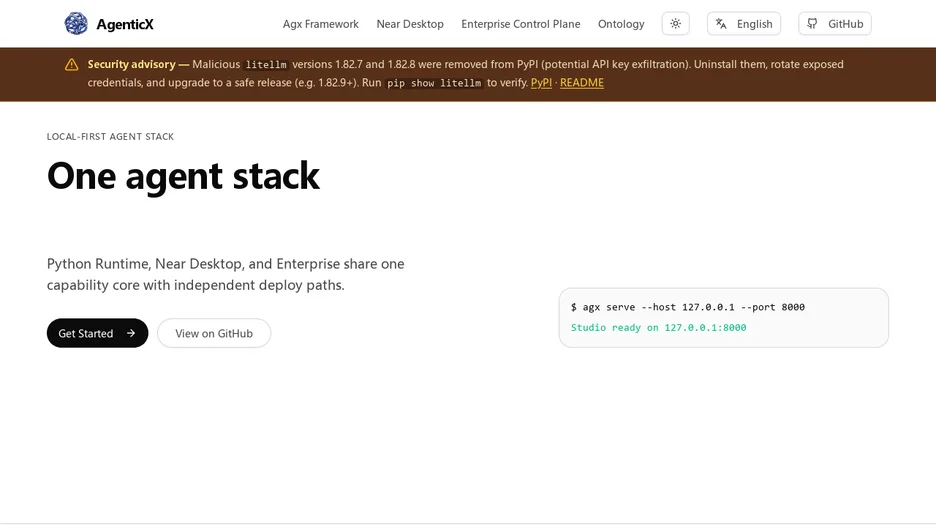Screen dimensions: 936x527
Task: Click the security advisory warning triangle icon
Action: click(x=72, y=64)
